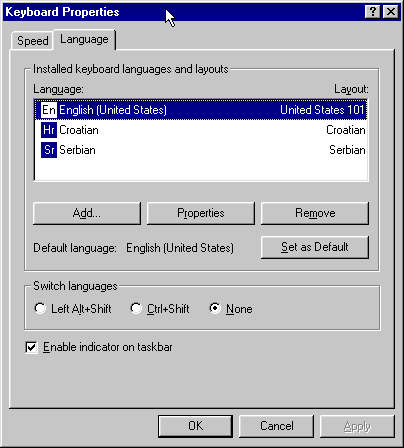The image size is (404, 448).
Task: Select the English (United States) row
Action: (201, 110)
